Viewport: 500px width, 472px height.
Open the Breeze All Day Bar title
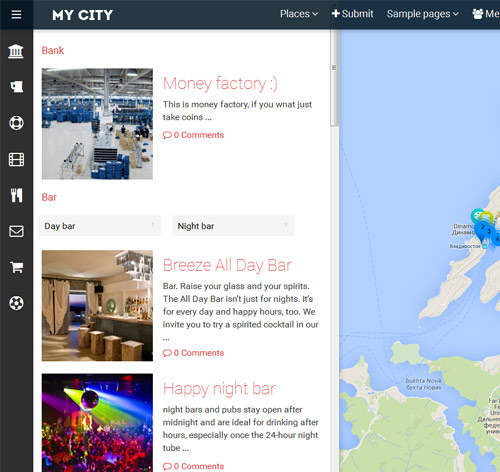click(x=227, y=265)
